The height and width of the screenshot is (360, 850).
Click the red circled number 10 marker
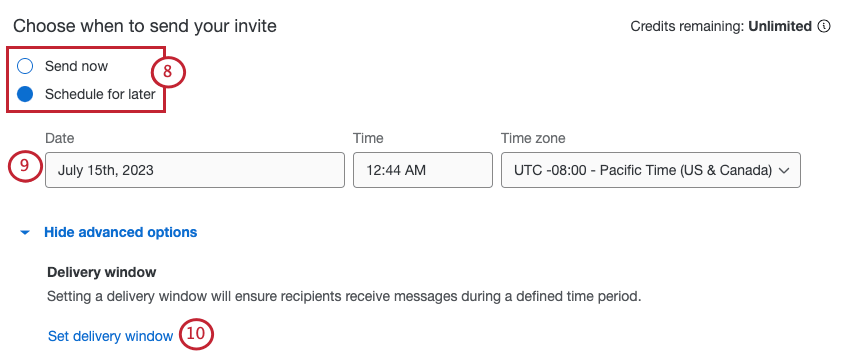[x=196, y=333]
